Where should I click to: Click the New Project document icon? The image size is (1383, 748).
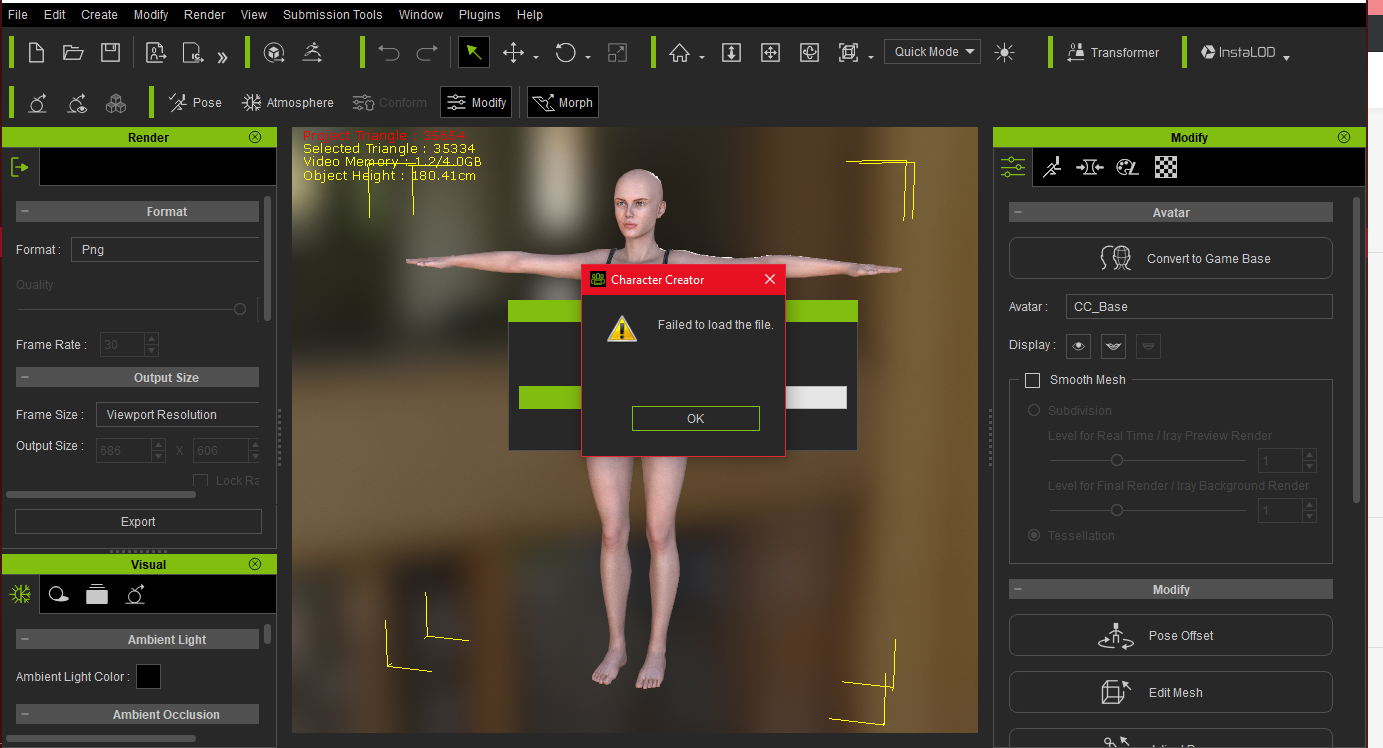[37, 53]
